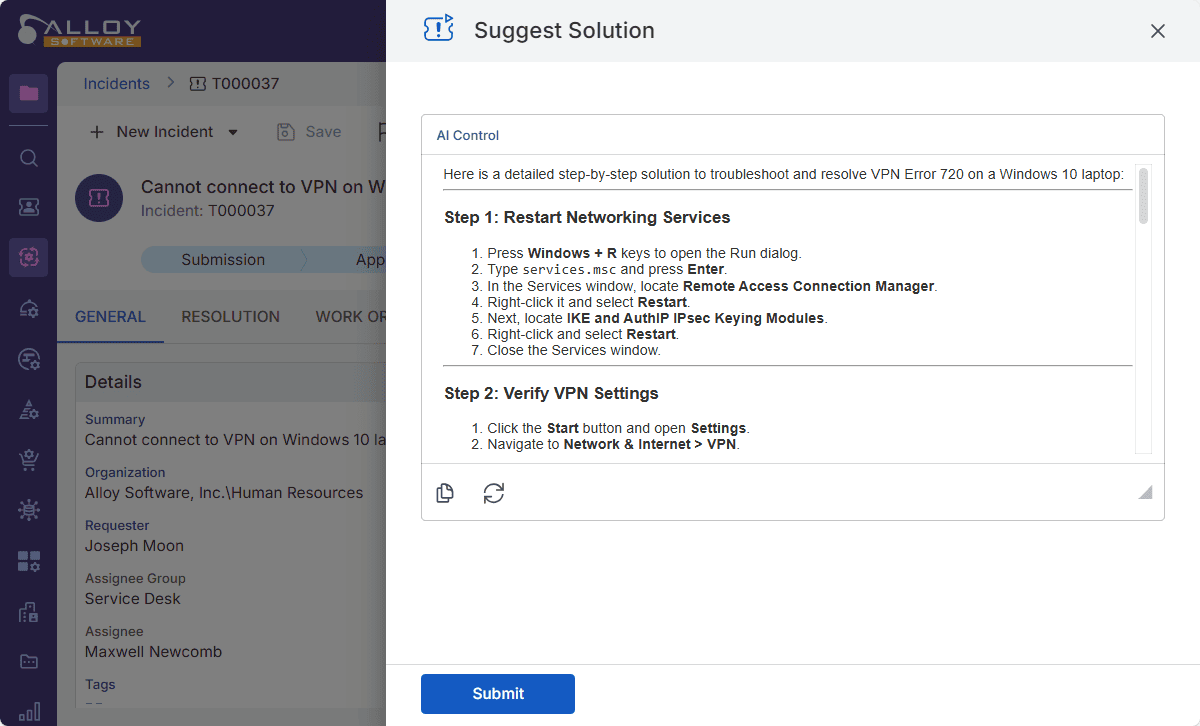The width and height of the screenshot is (1200, 726).
Task: Click the purple folder icon atop sidebar
Action: 29,93
